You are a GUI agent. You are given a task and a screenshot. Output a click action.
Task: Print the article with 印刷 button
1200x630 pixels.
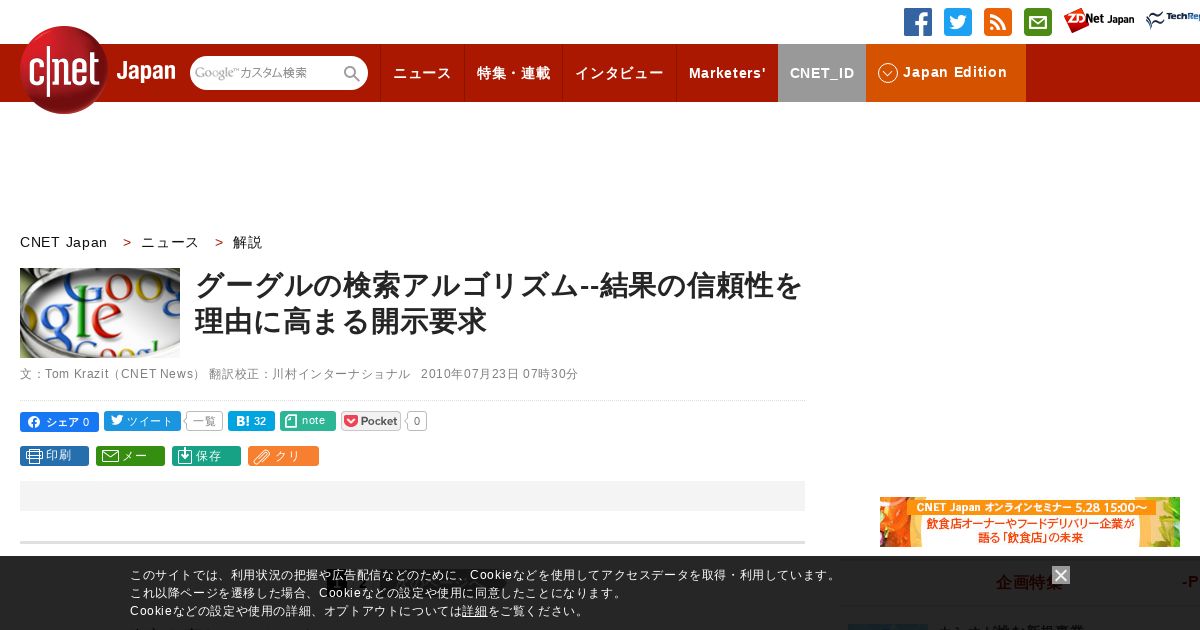point(54,456)
